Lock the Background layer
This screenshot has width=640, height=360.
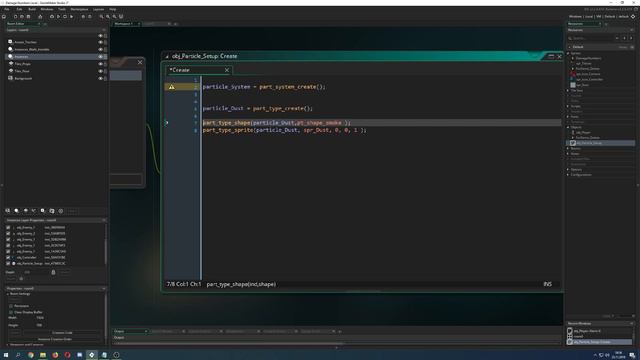click(105, 78)
